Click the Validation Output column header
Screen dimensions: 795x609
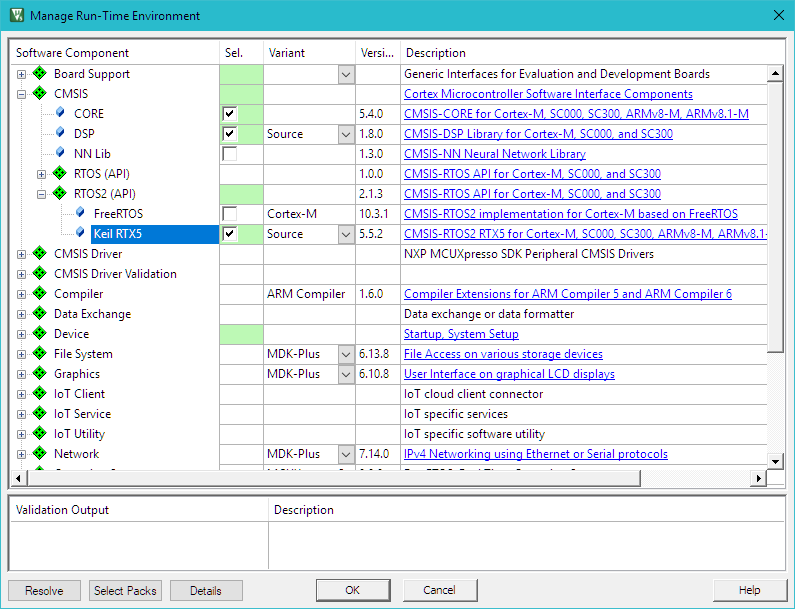click(x=139, y=510)
